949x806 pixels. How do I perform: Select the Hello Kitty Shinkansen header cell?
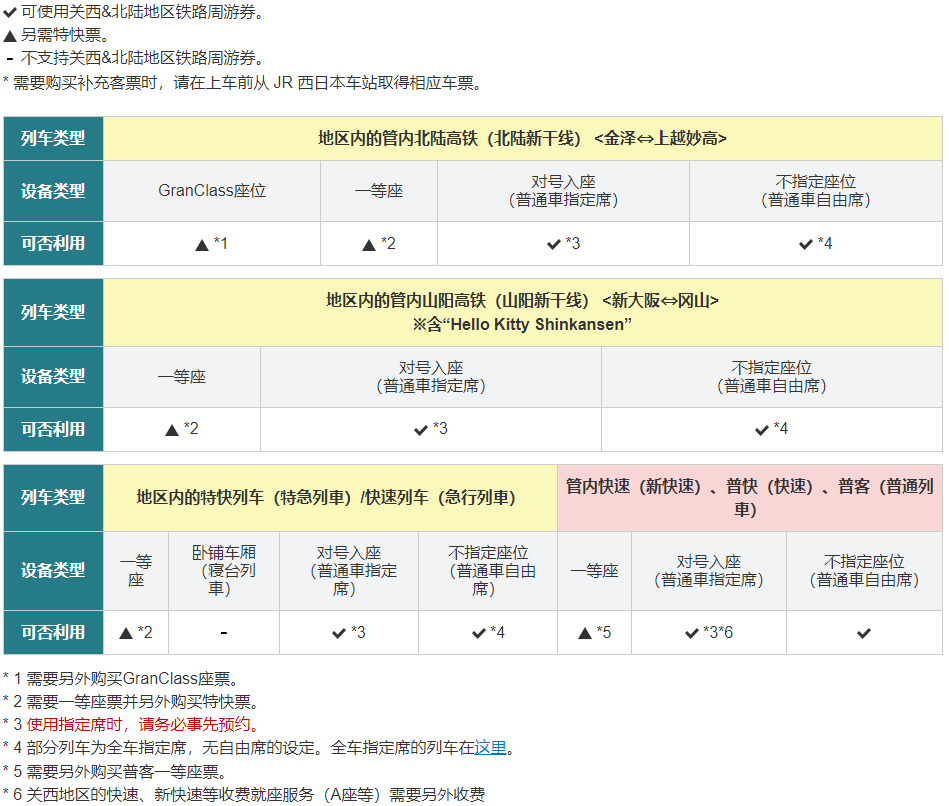click(522, 312)
